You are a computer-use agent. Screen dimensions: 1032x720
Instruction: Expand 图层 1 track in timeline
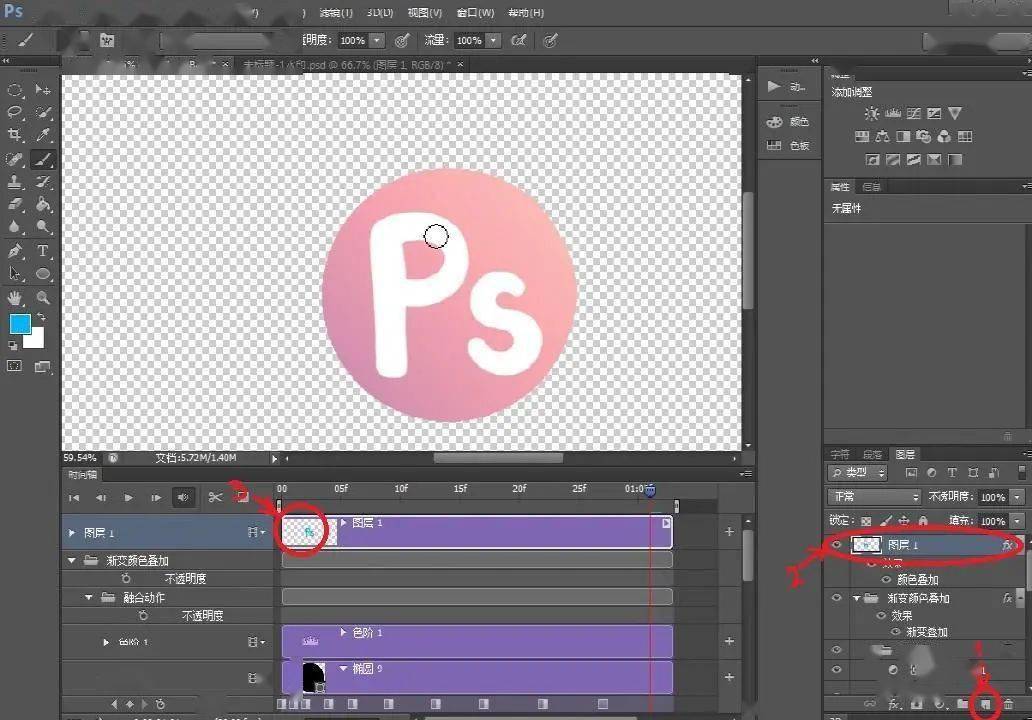point(72,532)
